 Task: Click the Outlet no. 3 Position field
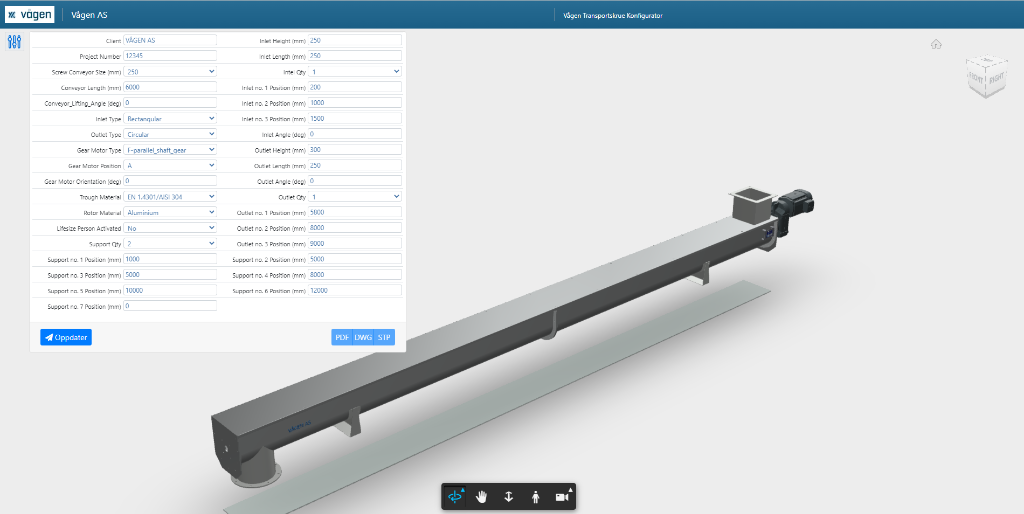pyautogui.click(x=355, y=244)
